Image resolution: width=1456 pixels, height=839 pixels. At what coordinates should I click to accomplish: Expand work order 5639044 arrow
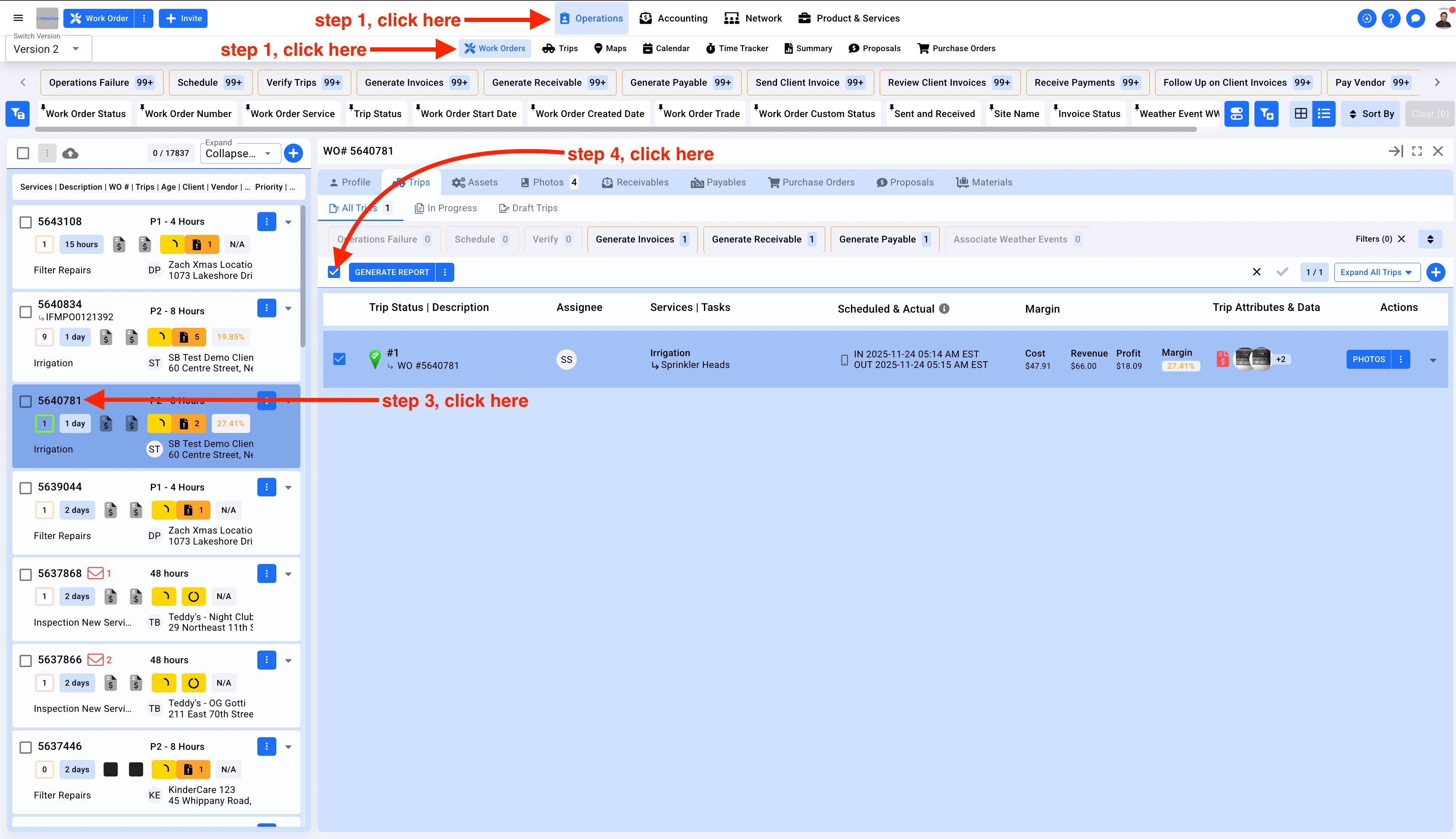click(288, 488)
